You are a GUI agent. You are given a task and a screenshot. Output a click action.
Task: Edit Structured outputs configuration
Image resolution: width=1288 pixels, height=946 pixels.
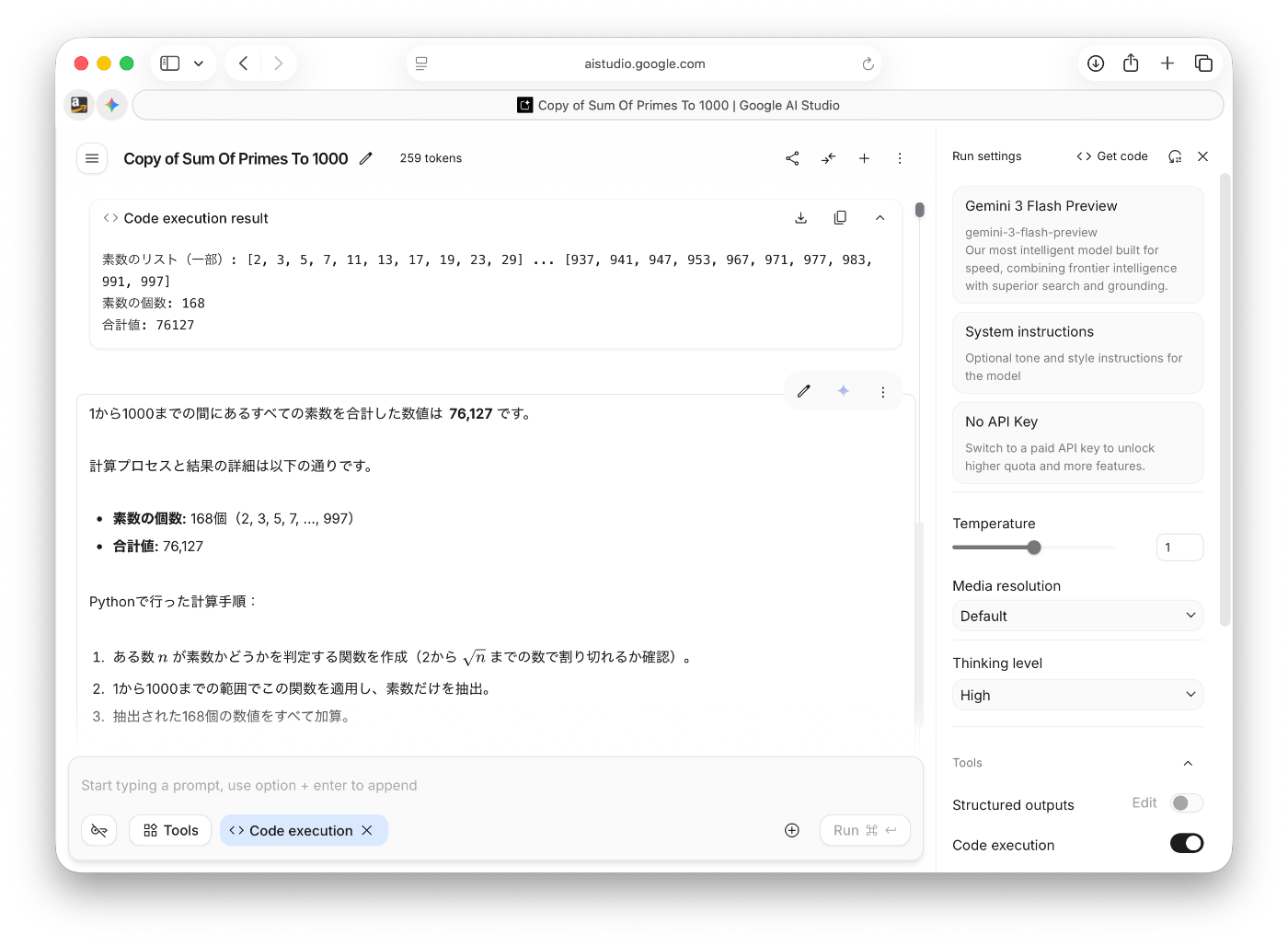click(1144, 802)
